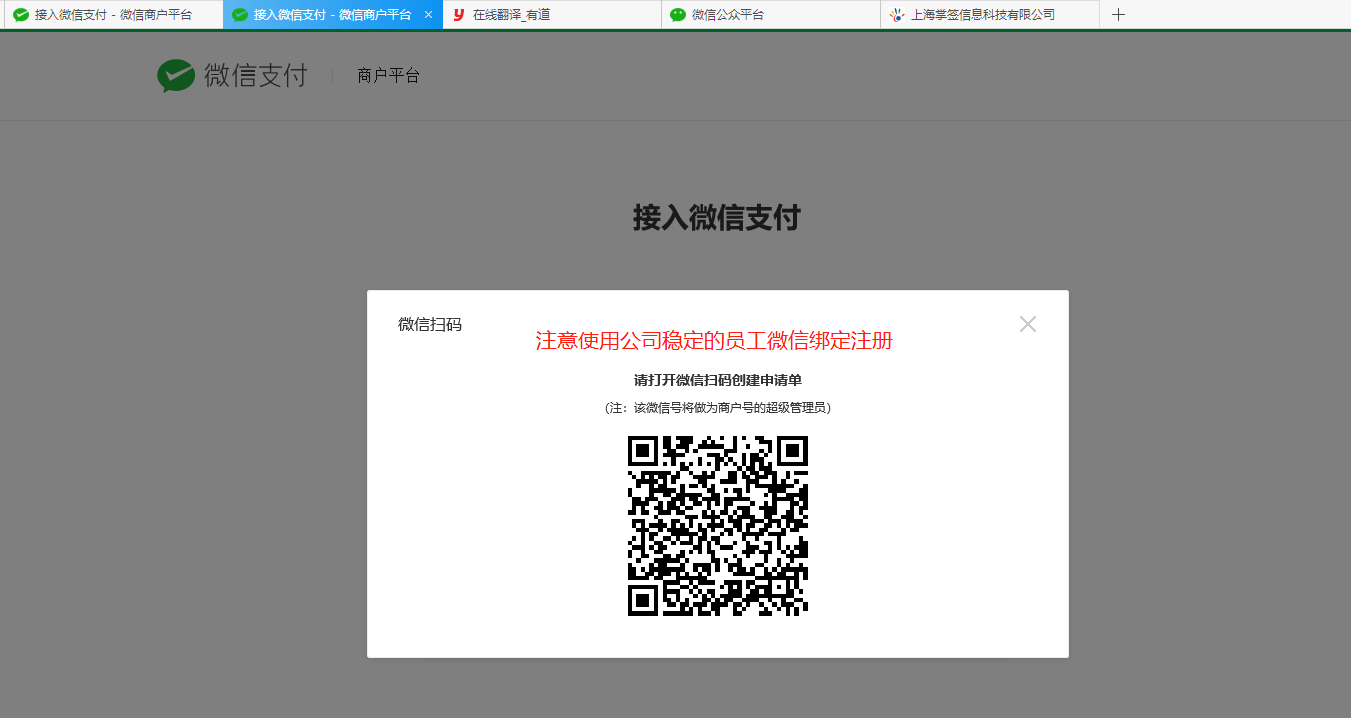Click the 请打开微信扫码创建申请单 instruction text
The height and width of the screenshot is (718, 1351).
tap(718, 380)
